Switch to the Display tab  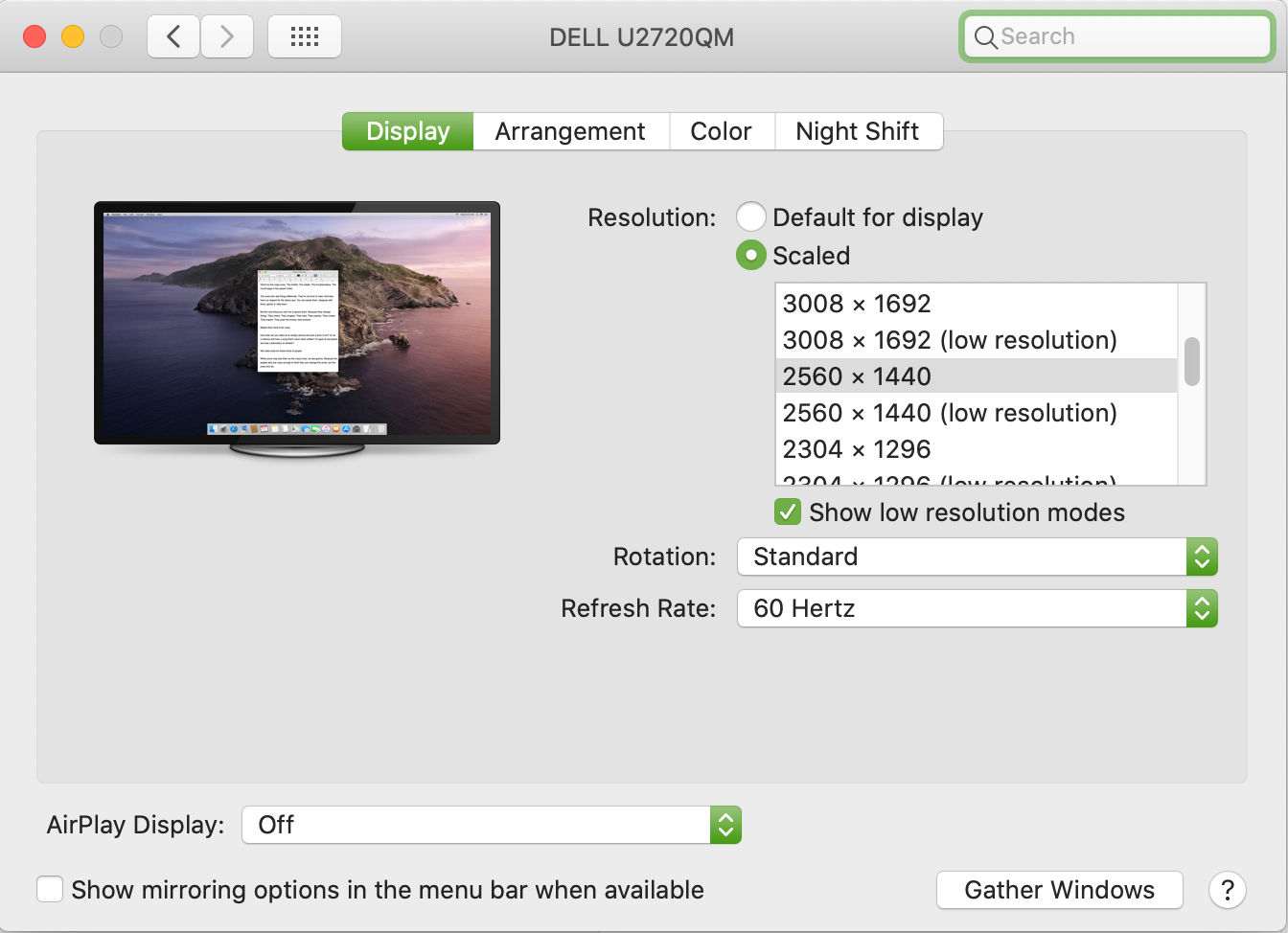coord(408,131)
